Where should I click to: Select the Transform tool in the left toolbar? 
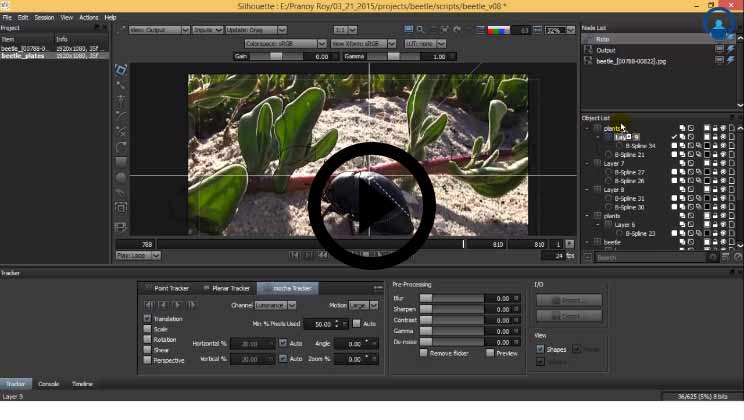click(x=121, y=70)
